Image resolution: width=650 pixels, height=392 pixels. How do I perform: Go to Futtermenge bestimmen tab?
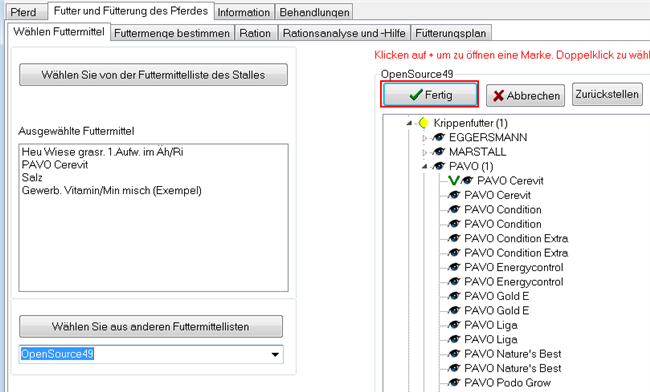[172, 33]
